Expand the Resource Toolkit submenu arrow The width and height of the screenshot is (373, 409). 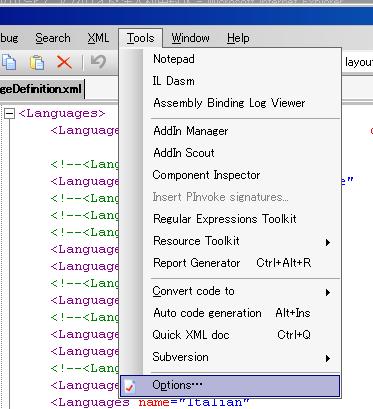[x=328, y=242]
